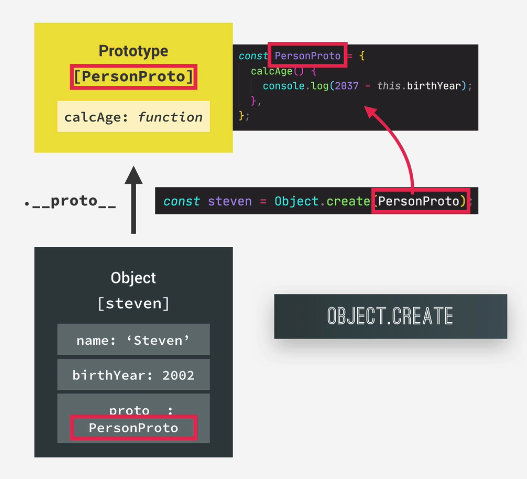Click the .__proto__ label beside arrow
This screenshot has width=527, height=479.
click(x=70, y=201)
